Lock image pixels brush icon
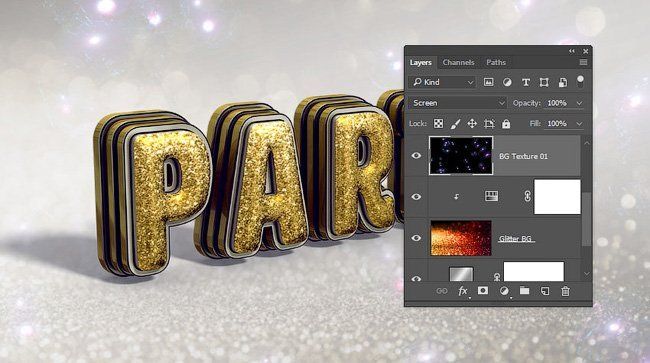This screenshot has height=363, width=650. (x=455, y=123)
